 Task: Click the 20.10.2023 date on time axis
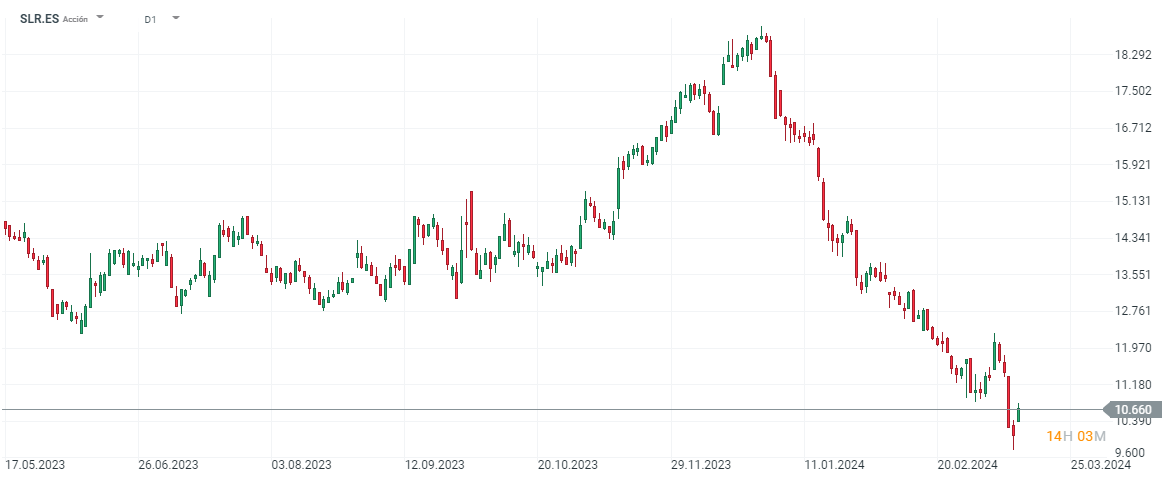567,465
